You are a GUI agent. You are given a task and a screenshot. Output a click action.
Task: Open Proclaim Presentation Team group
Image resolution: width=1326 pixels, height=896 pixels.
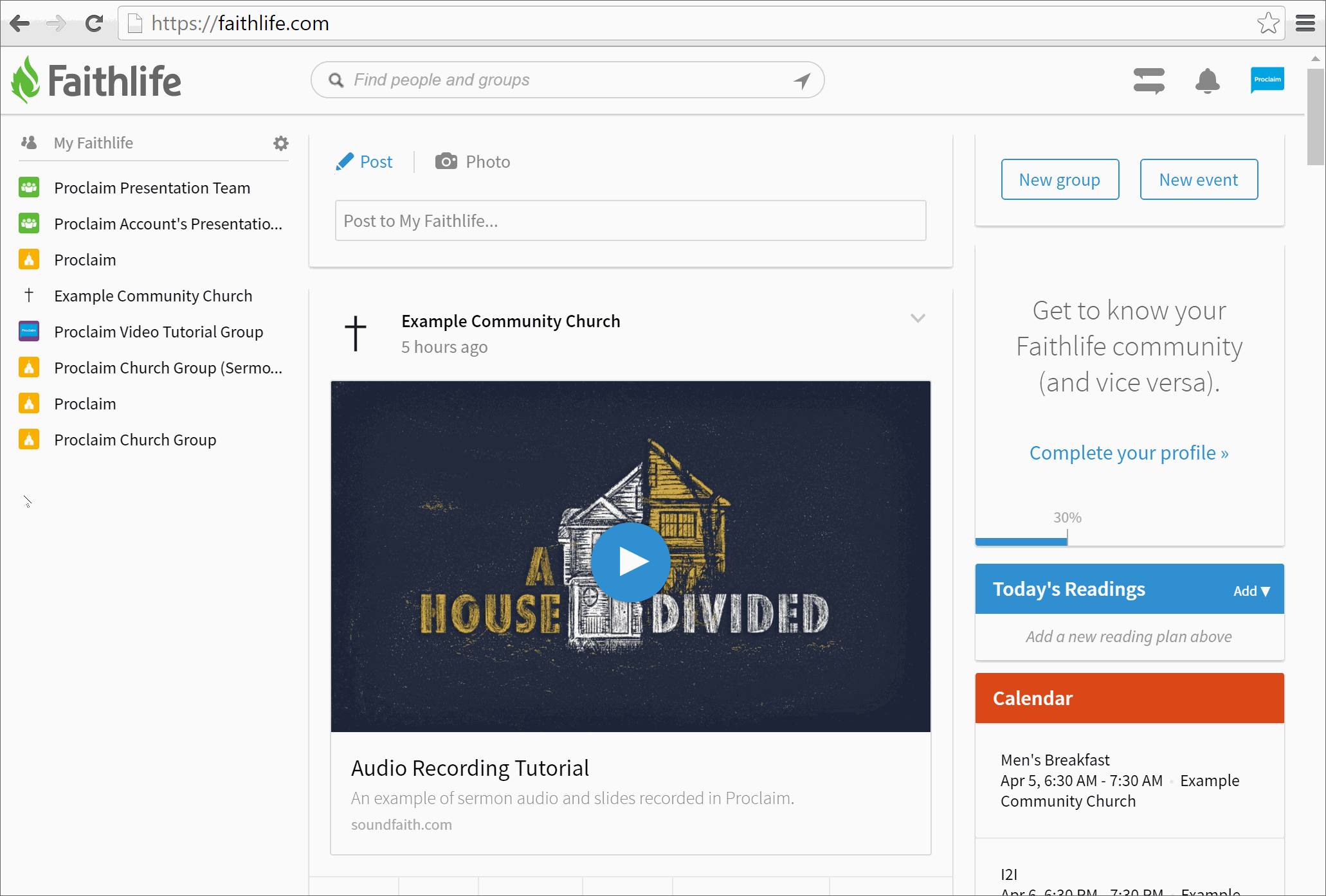pyautogui.click(x=152, y=188)
